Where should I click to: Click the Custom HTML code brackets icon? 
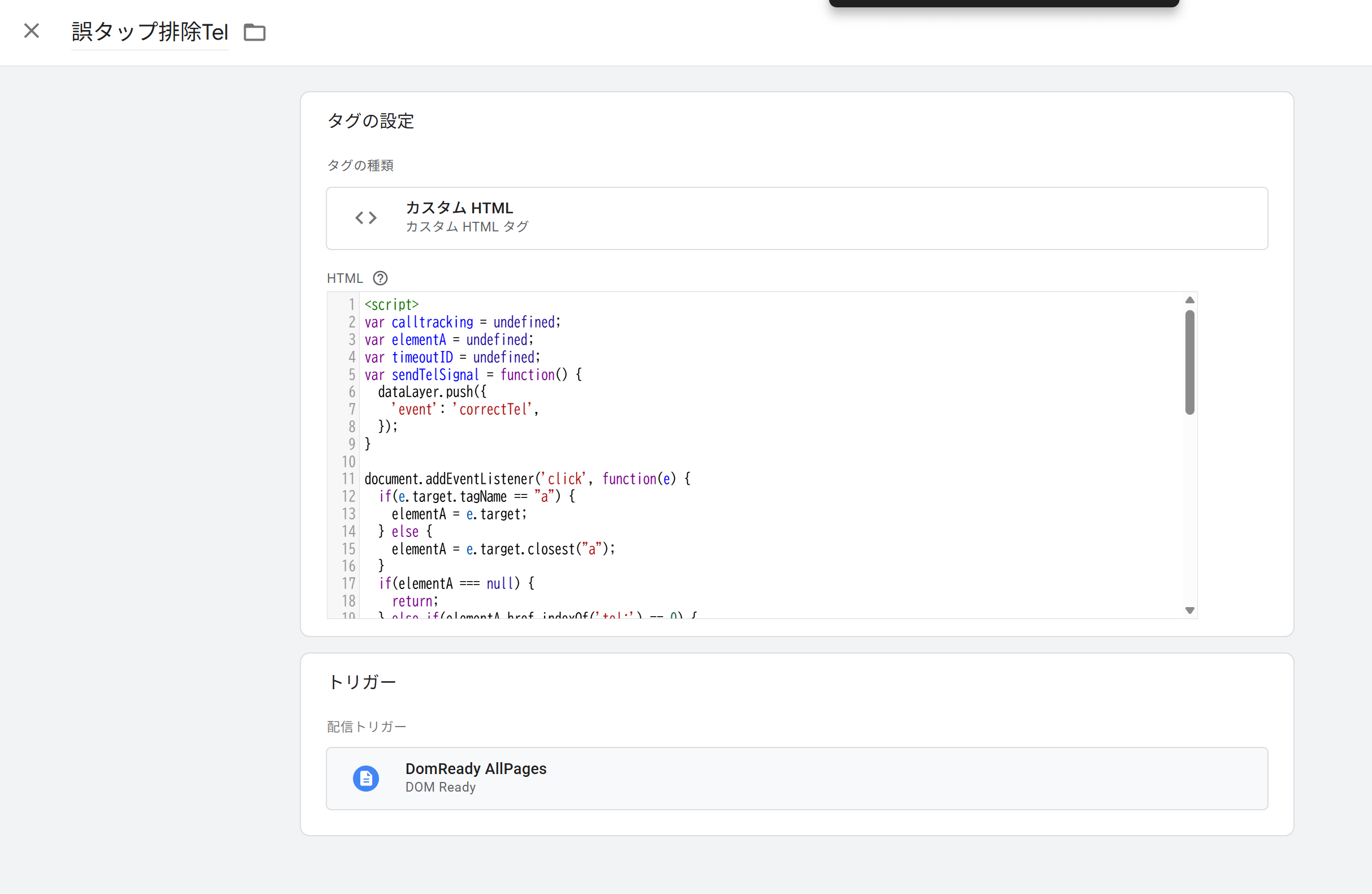[366, 218]
